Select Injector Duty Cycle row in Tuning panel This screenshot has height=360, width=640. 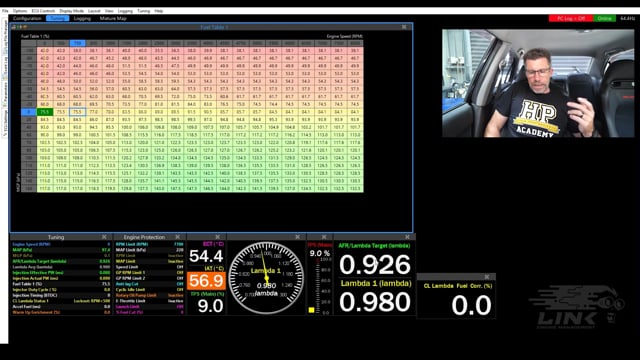61,289
